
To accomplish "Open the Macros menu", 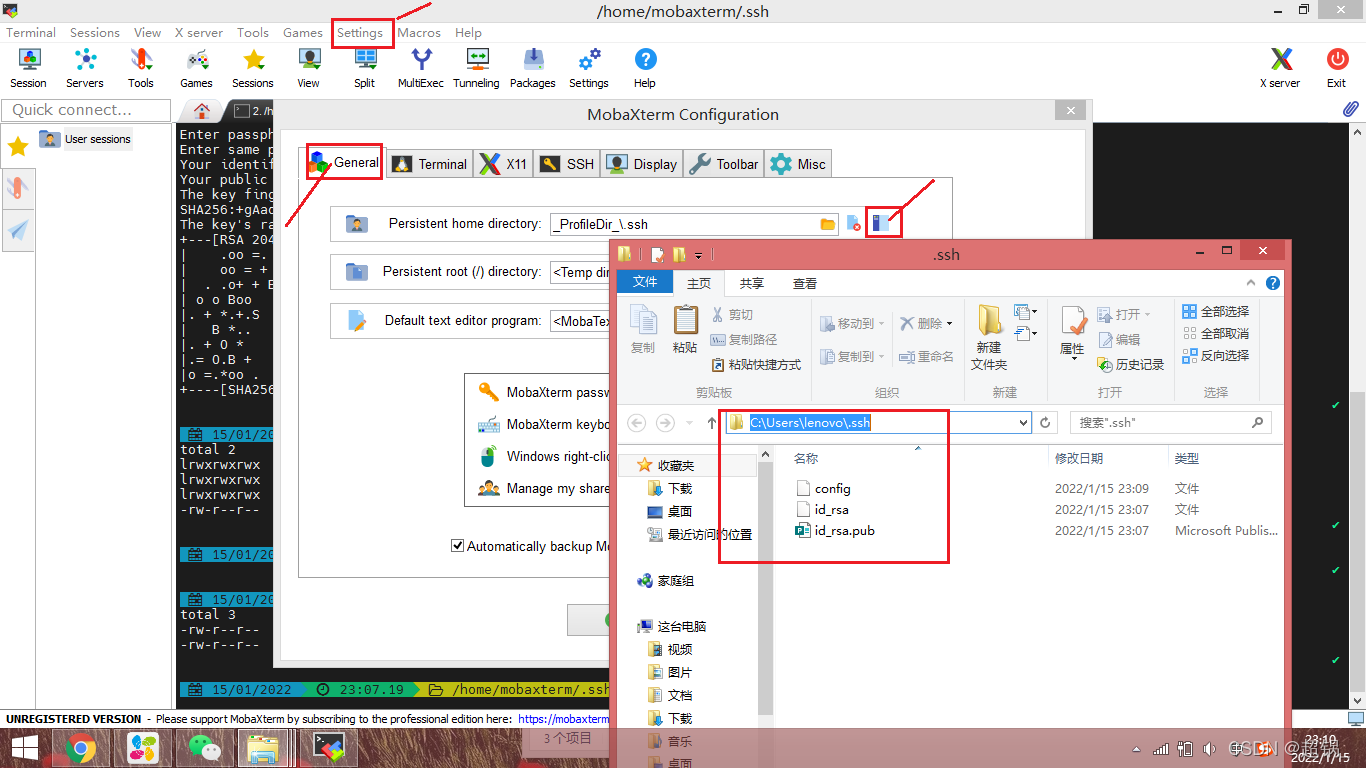I will coord(419,32).
